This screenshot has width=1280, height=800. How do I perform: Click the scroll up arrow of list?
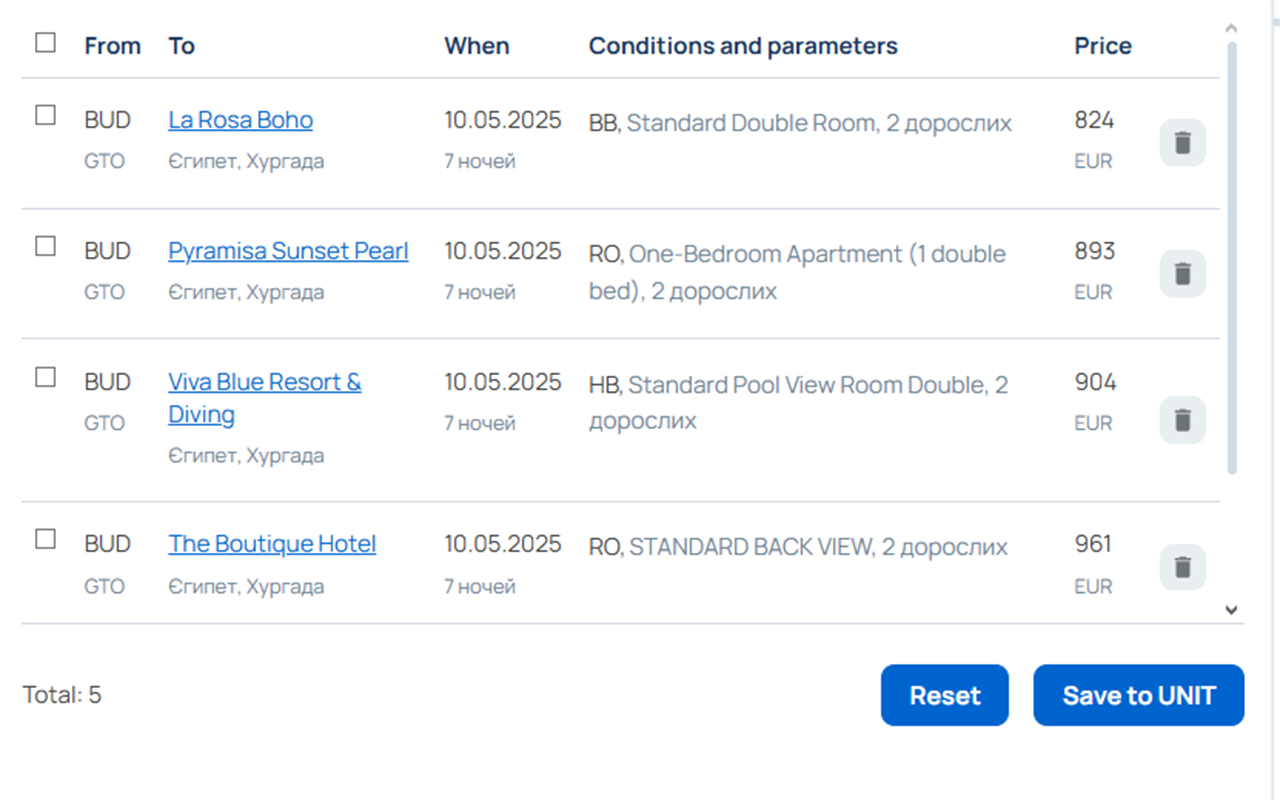(1231, 28)
